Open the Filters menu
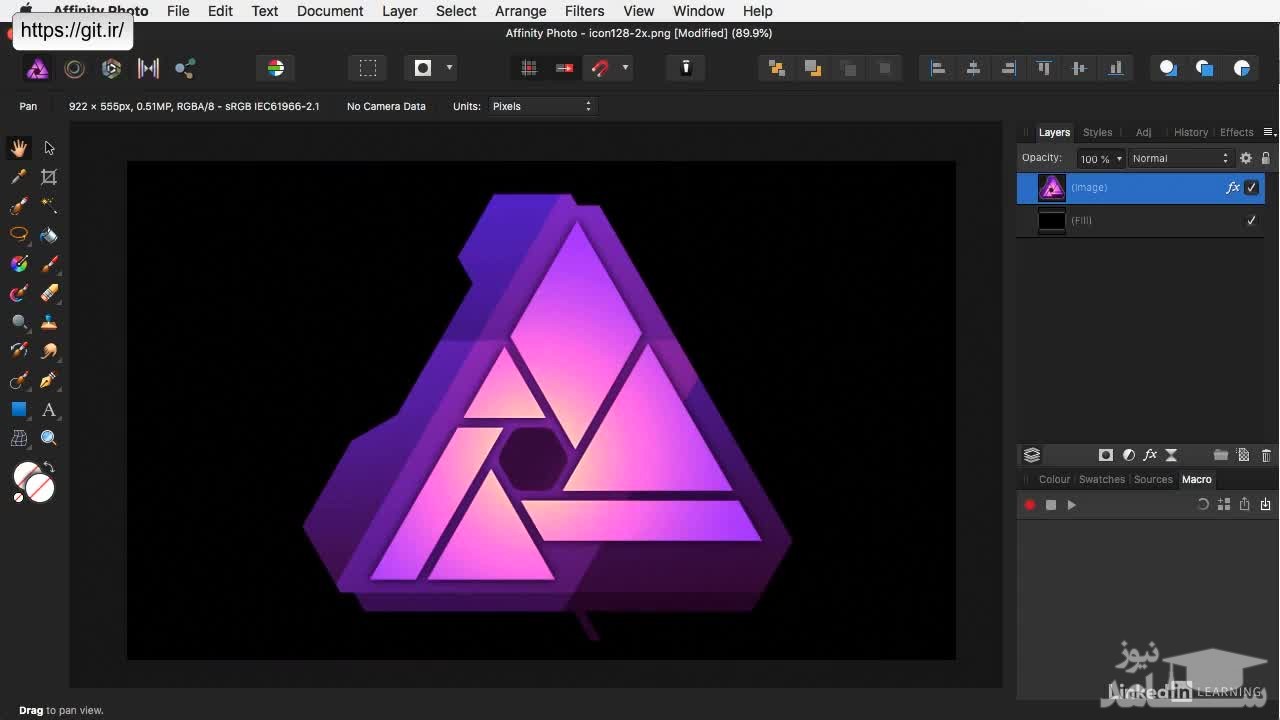The image size is (1280, 720). pos(584,11)
